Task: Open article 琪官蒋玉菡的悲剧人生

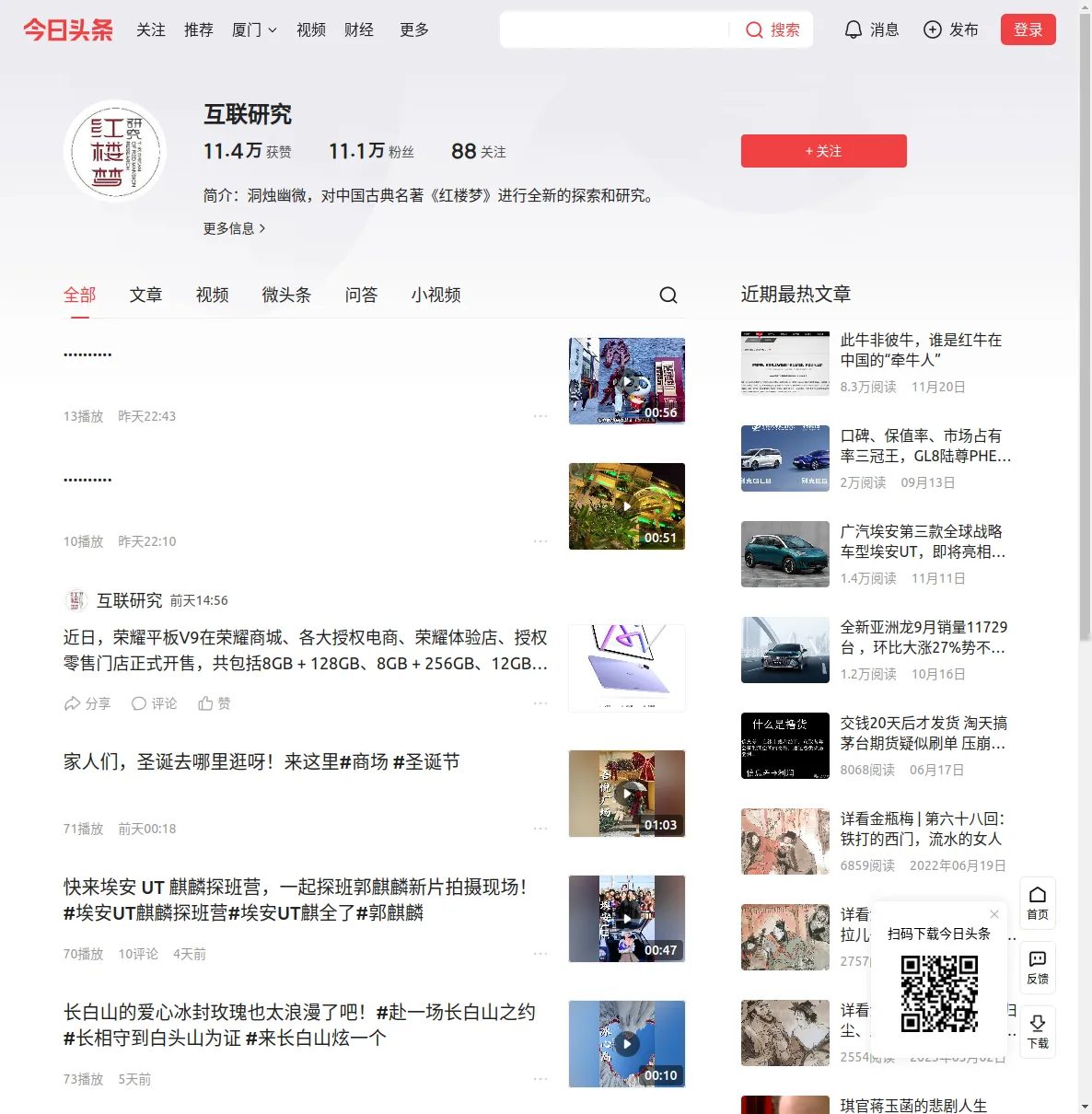Action: (x=913, y=1105)
